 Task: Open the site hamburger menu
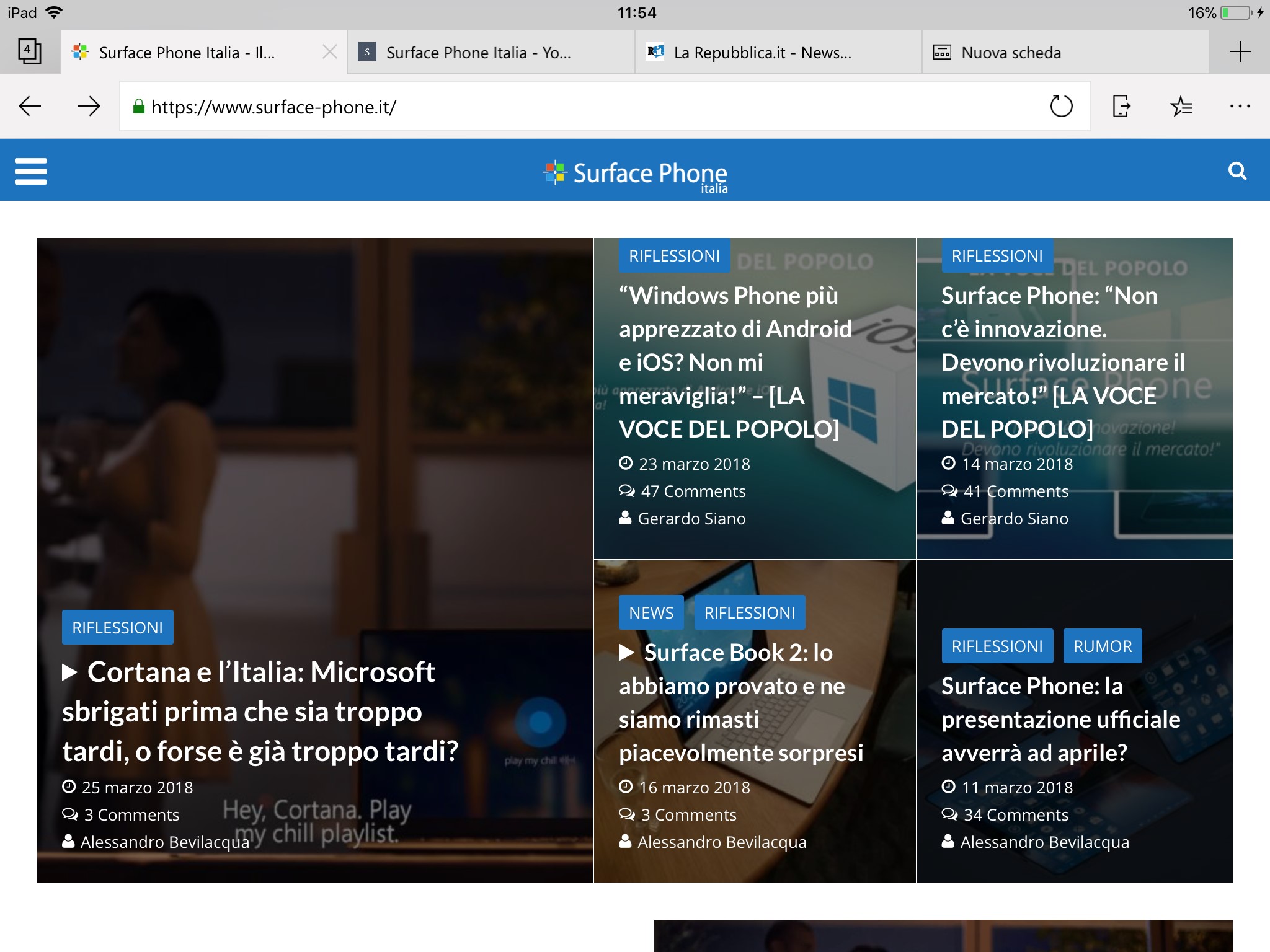coord(31,171)
